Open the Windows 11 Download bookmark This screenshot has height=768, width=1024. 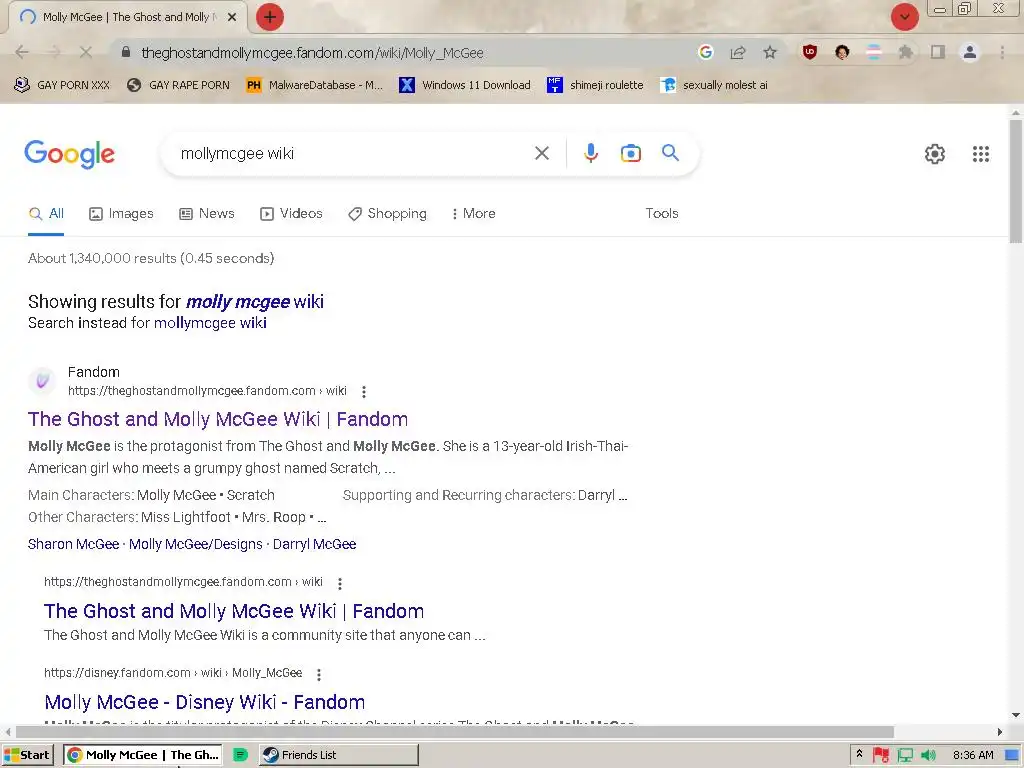pos(465,85)
